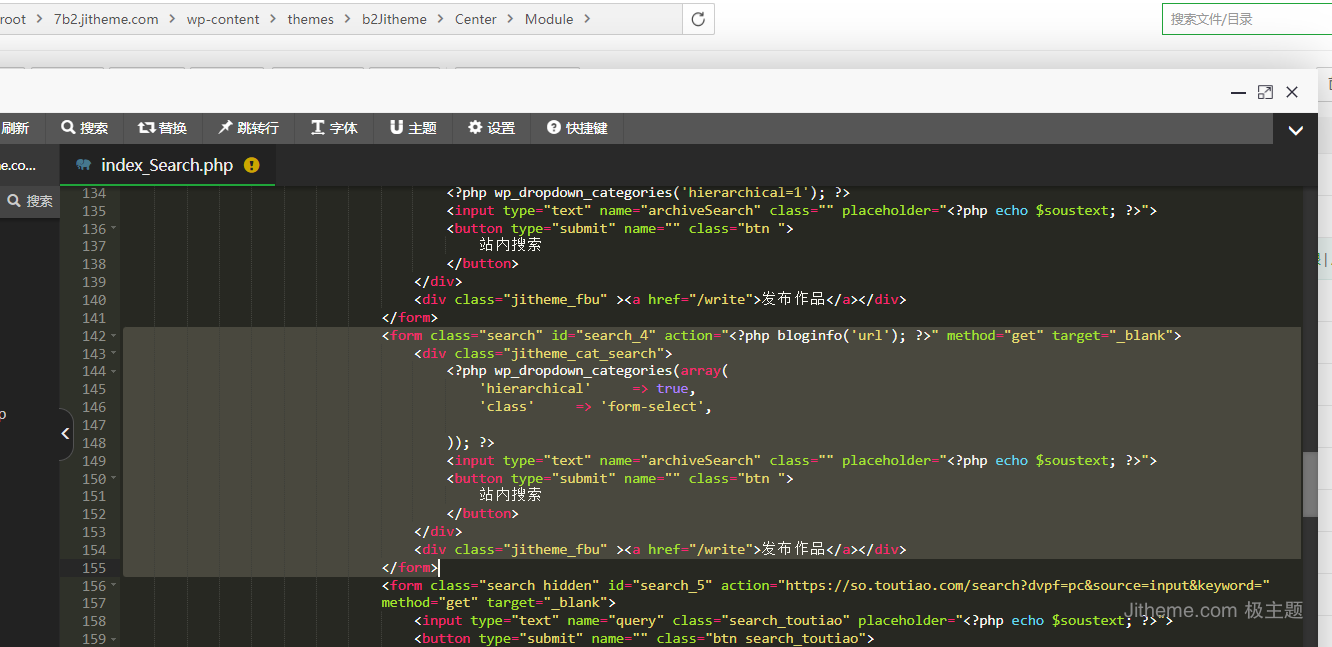Viewport: 1332px width, 647px height.
Task: Click the editor vertical scrollbar thumb
Action: (x=1310, y=484)
